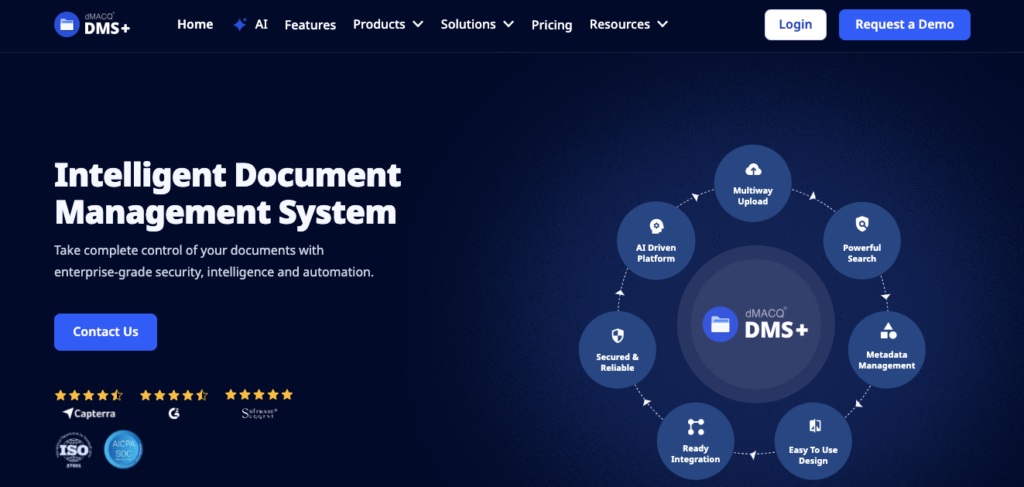Click the Secured & Reliable shield icon
Screen dimensions: 1024x487
(617, 336)
